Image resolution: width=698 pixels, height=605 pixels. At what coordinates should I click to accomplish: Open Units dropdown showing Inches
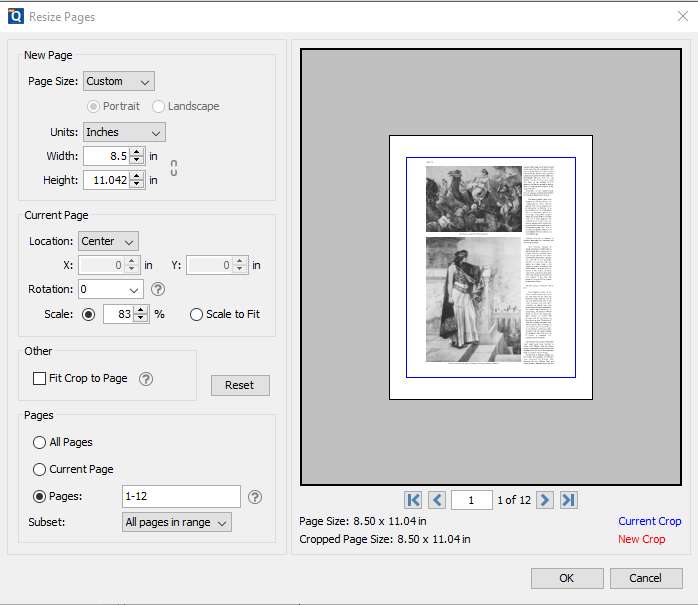point(124,132)
